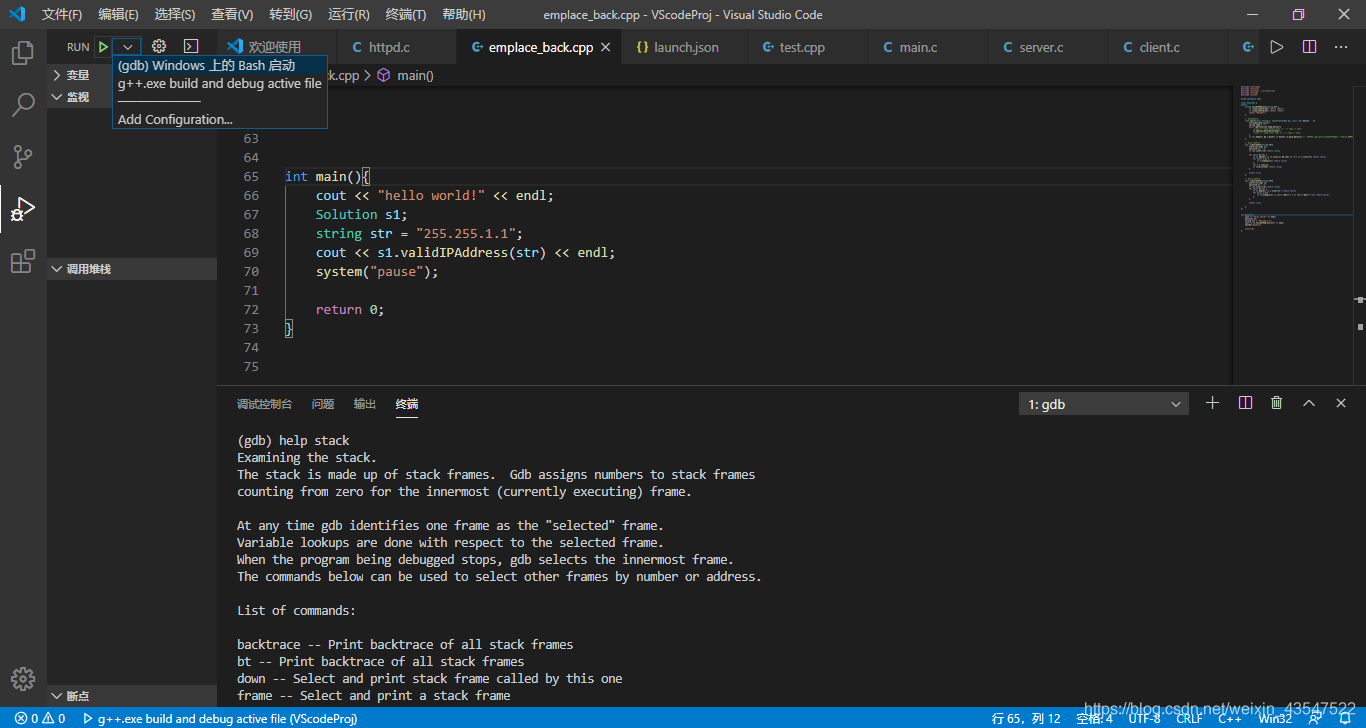Change C++ language mode
Image resolution: width=1366 pixels, height=728 pixels.
pyautogui.click(x=1229, y=718)
